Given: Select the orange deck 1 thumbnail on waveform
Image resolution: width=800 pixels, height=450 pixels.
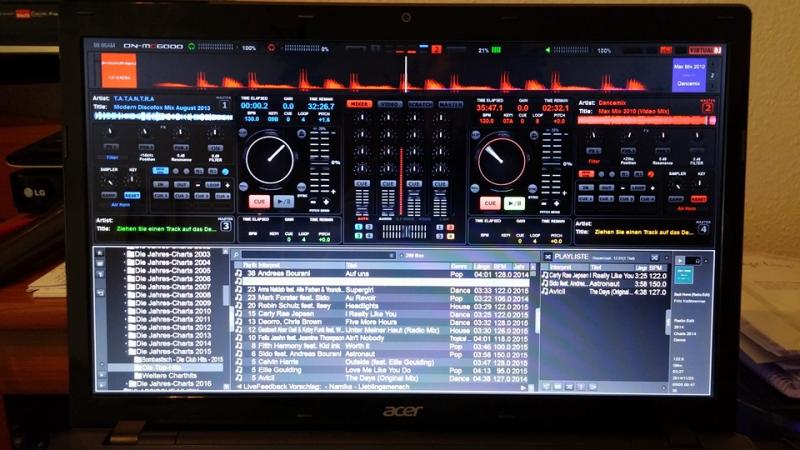Looking at the screenshot, I should coord(119,71).
